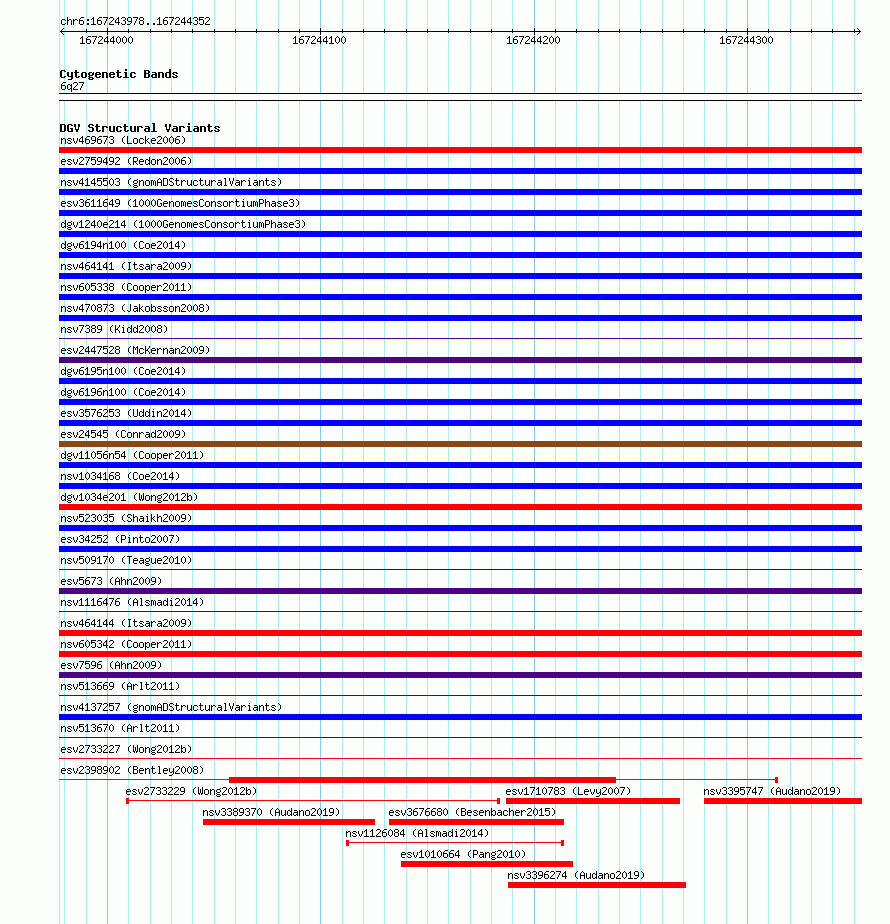Click esv5673 (Ahn2009) label
This screenshot has height=924, width=890.
(x=111, y=582)
